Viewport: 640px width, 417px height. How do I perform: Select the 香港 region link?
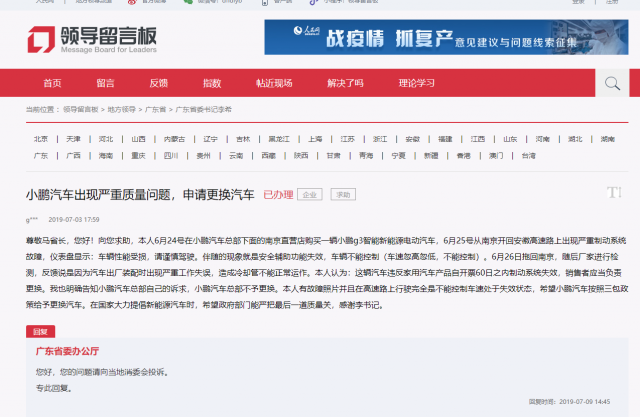pyautogui.click(x=464, y=155)
